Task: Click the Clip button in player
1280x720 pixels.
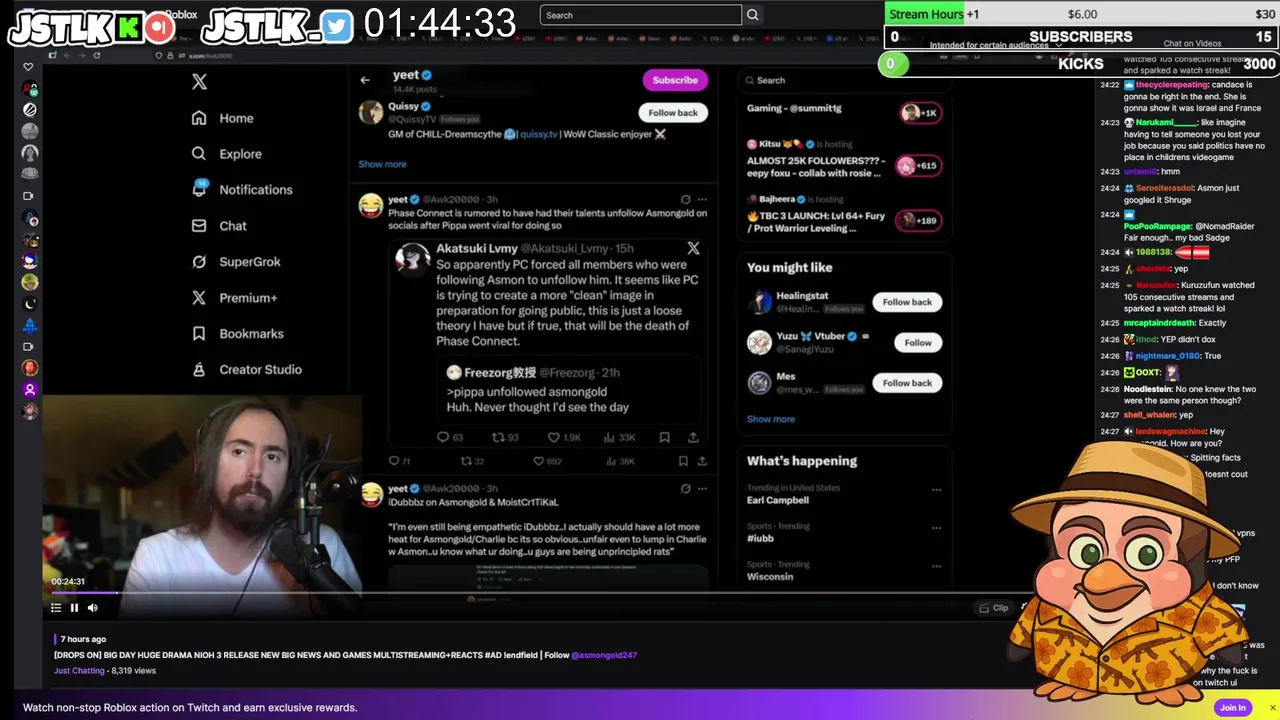Action: [994, 608]
